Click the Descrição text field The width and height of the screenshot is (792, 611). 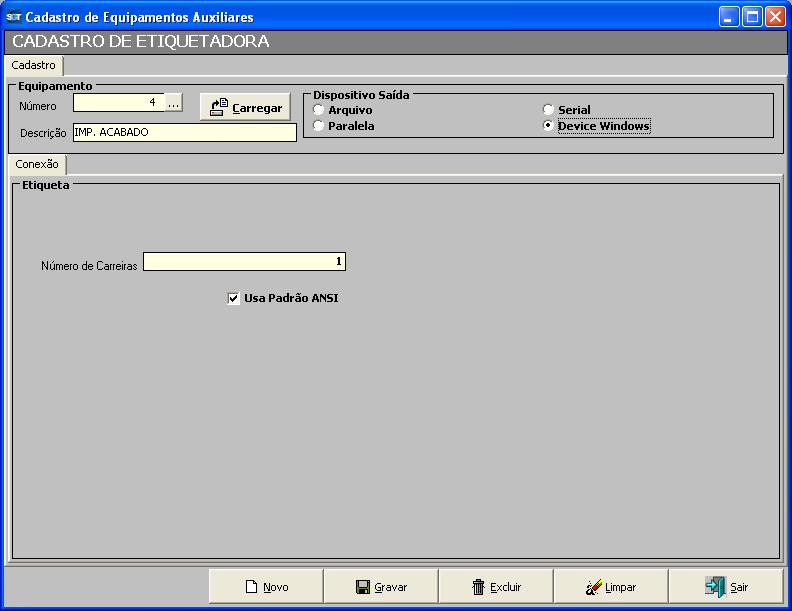[x=183, y=132]
